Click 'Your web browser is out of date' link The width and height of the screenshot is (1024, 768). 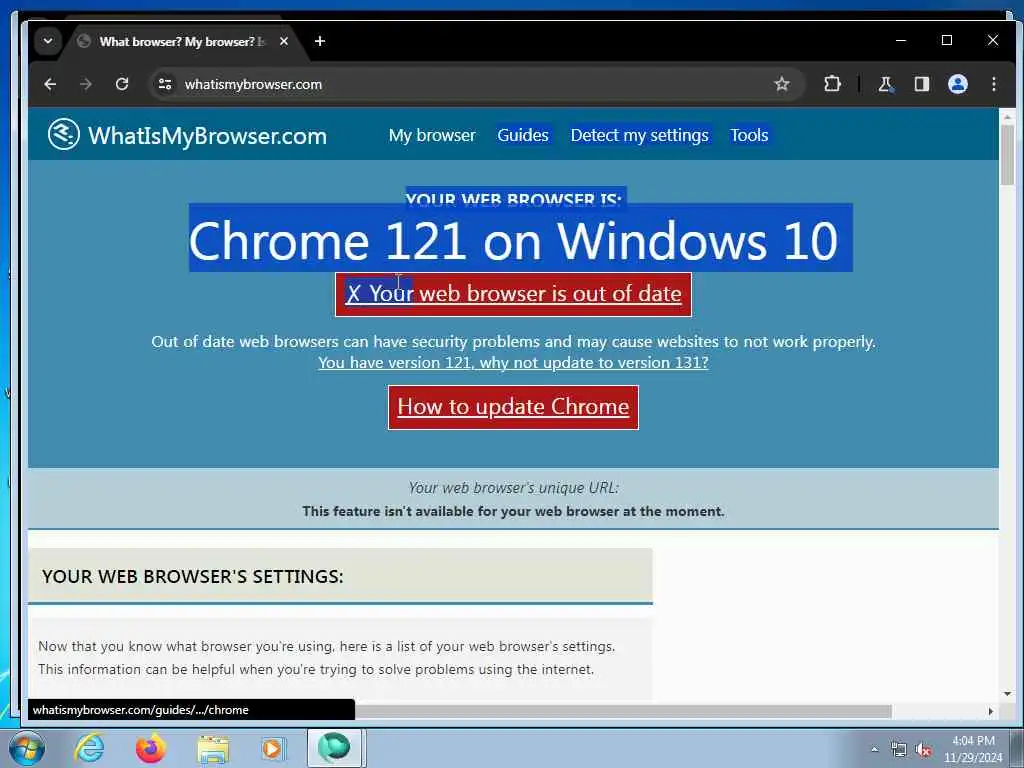click(513, 294)
